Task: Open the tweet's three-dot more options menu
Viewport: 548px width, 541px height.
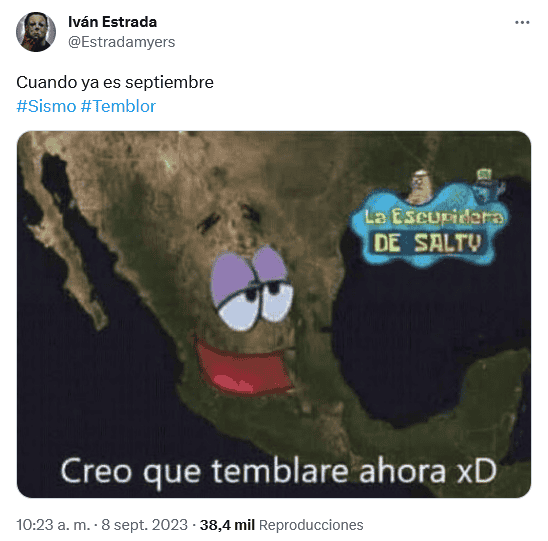Action: pos(522,23)
